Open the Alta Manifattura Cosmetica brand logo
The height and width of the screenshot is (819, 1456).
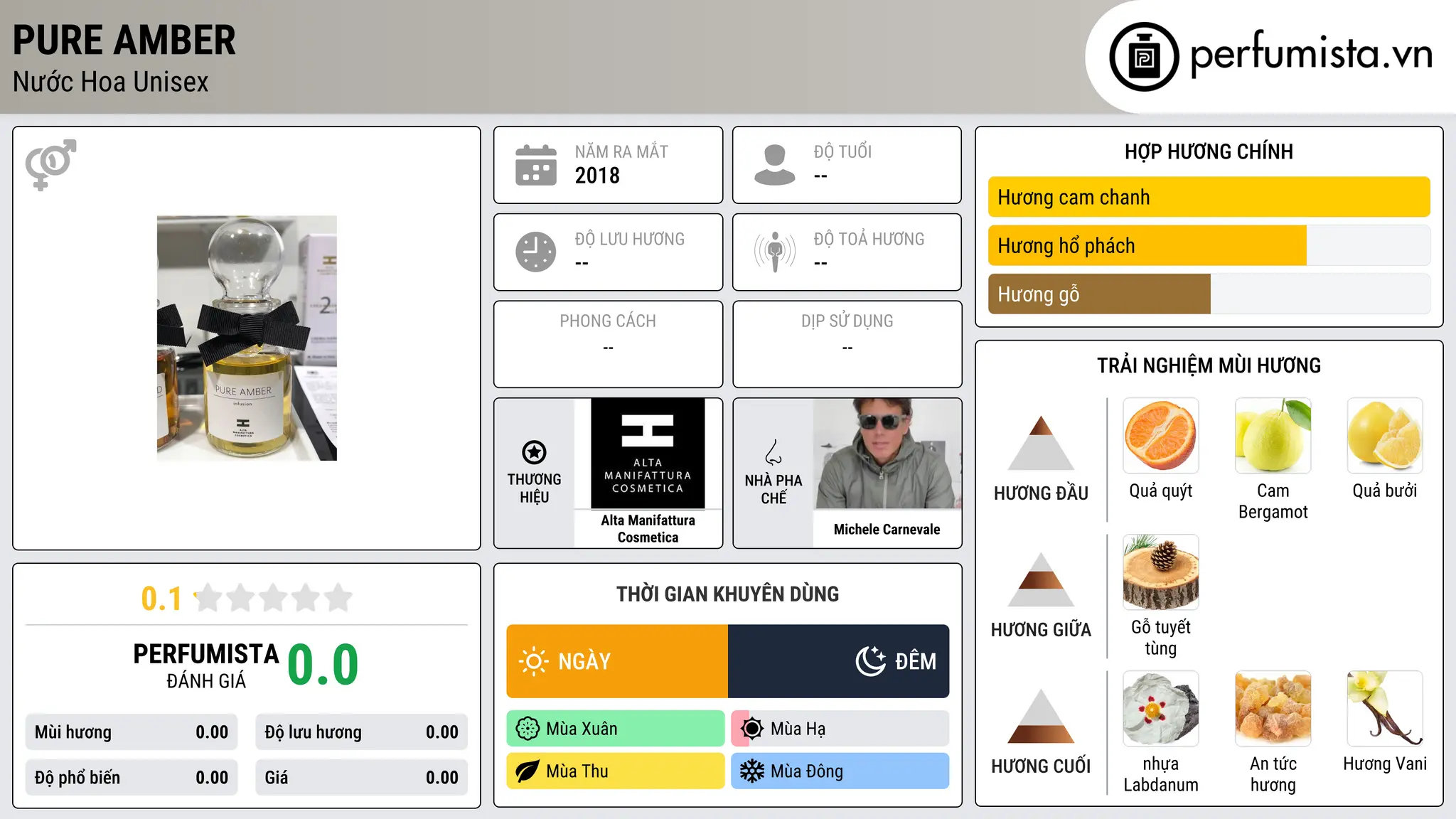point(648,454)
